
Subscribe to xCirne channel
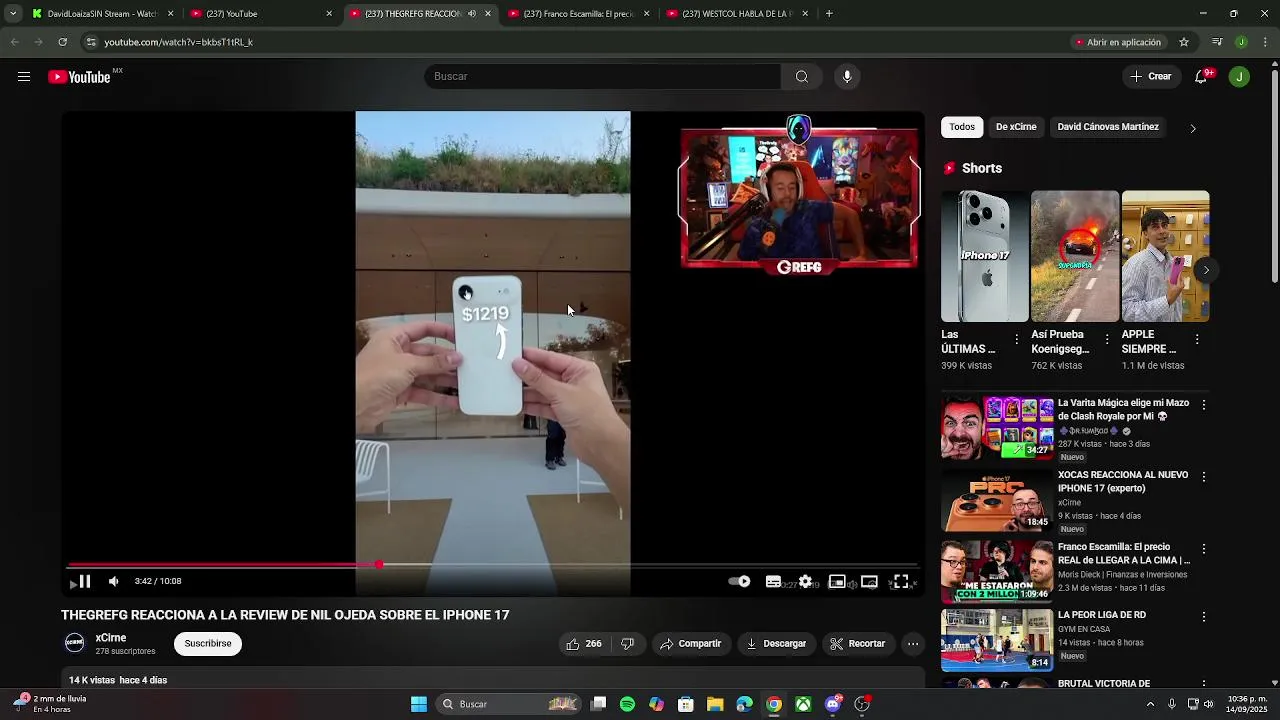click(x=208, y=644)
